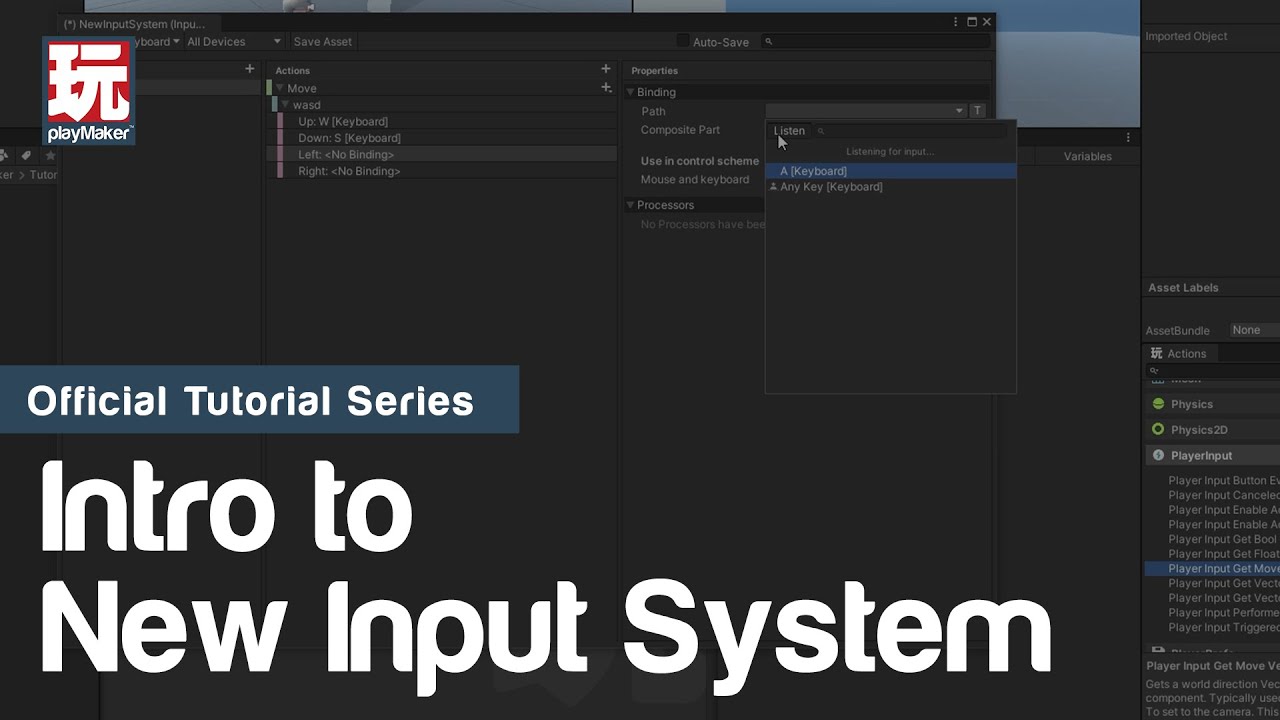Click the Asset Labels header
Image resolution: width=1280 pixels, height=720 pixels.
click(x=1183, y=288)
